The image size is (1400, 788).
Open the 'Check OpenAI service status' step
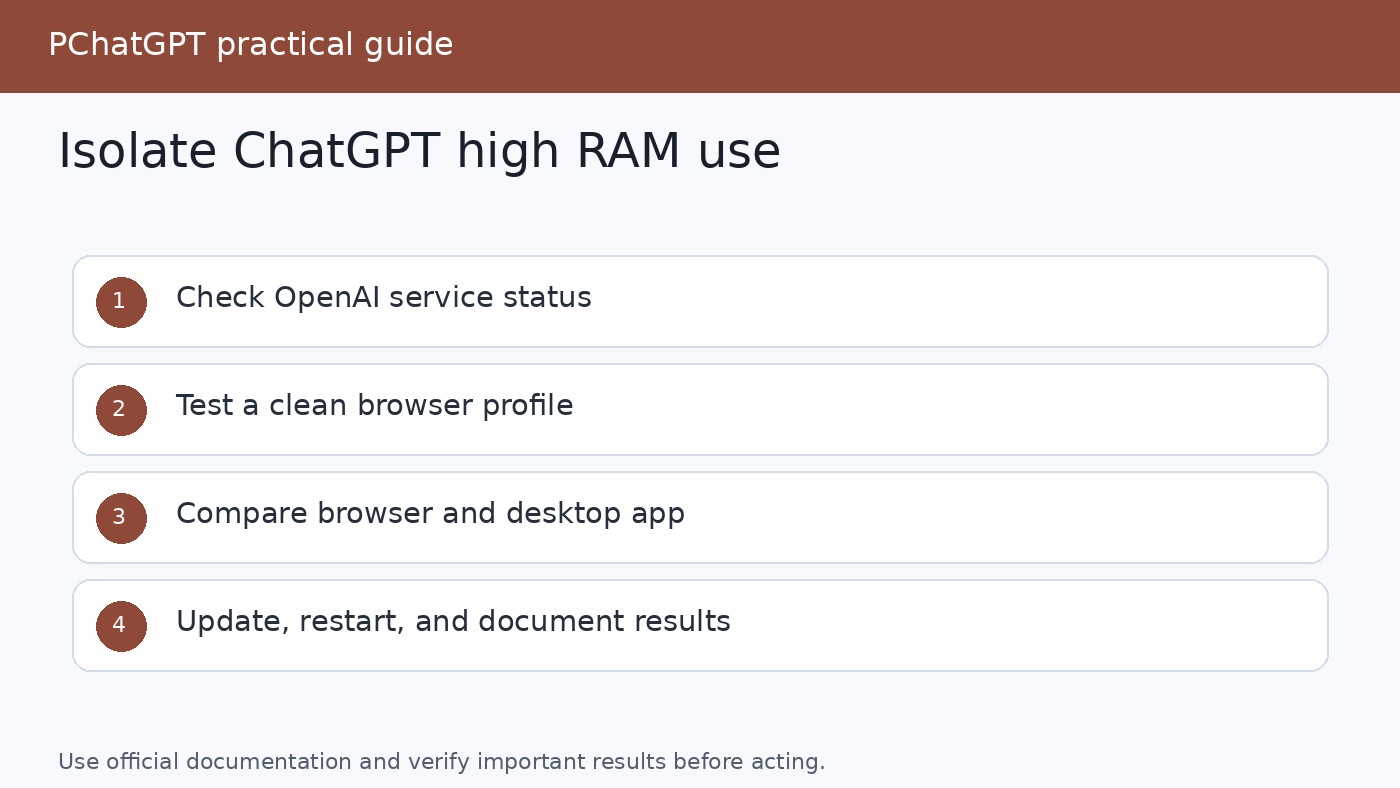[x=700, y=302]
